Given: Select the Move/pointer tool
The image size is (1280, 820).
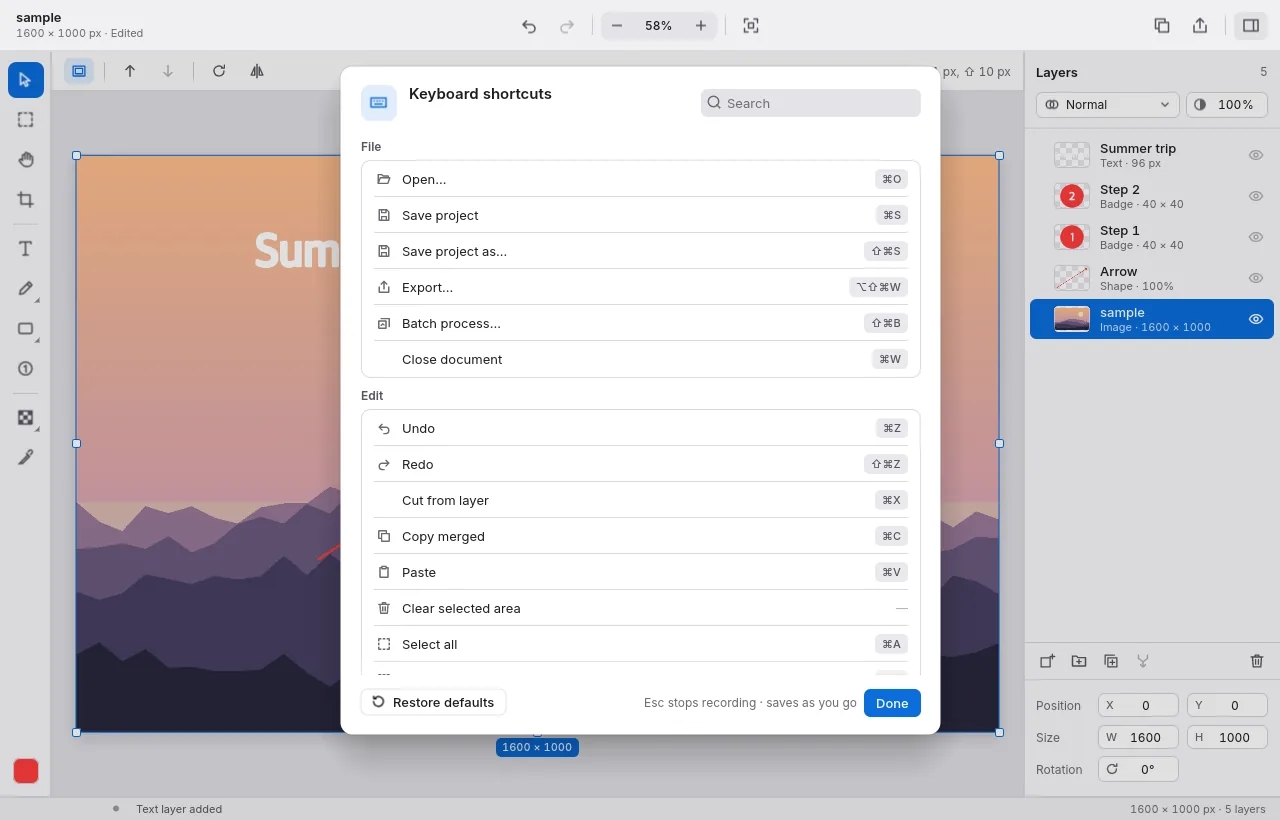Looking at the screenshot, I should [26, 80].
